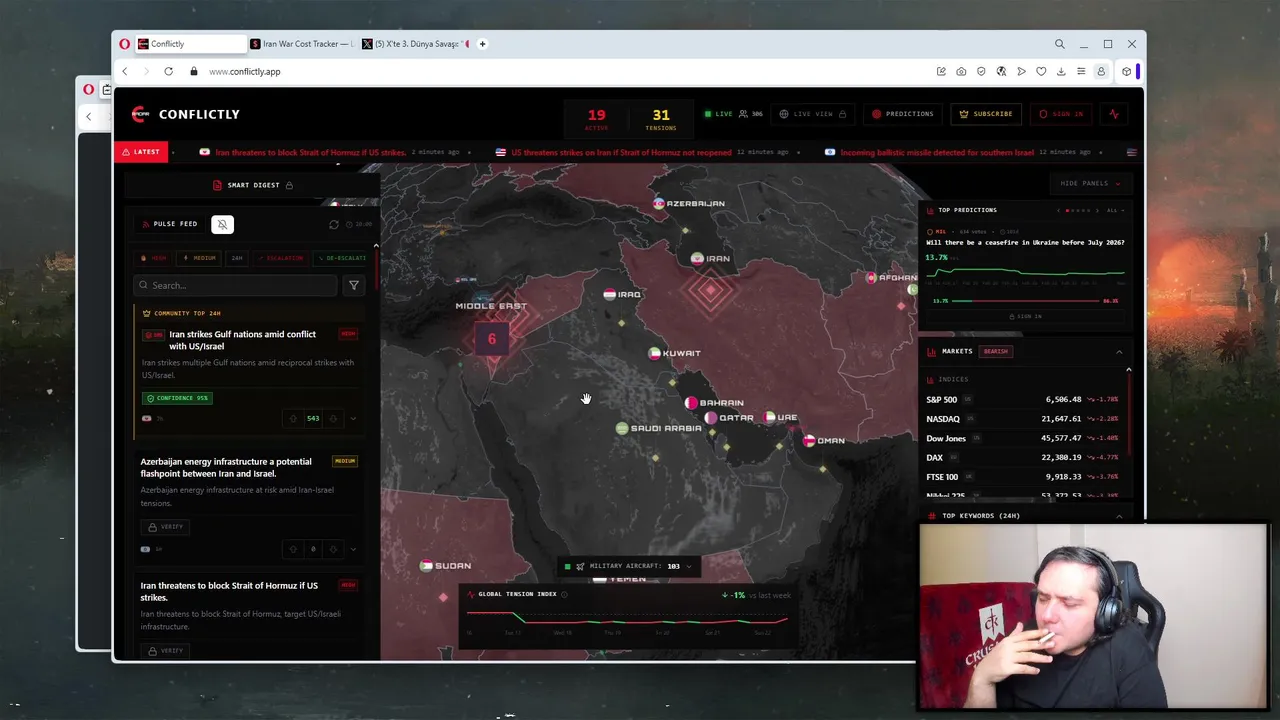The height and width of the screenshot is (720, 1280).
Task: Click the address bar URL www.conflictly.app
Action: tap(245, 71)
